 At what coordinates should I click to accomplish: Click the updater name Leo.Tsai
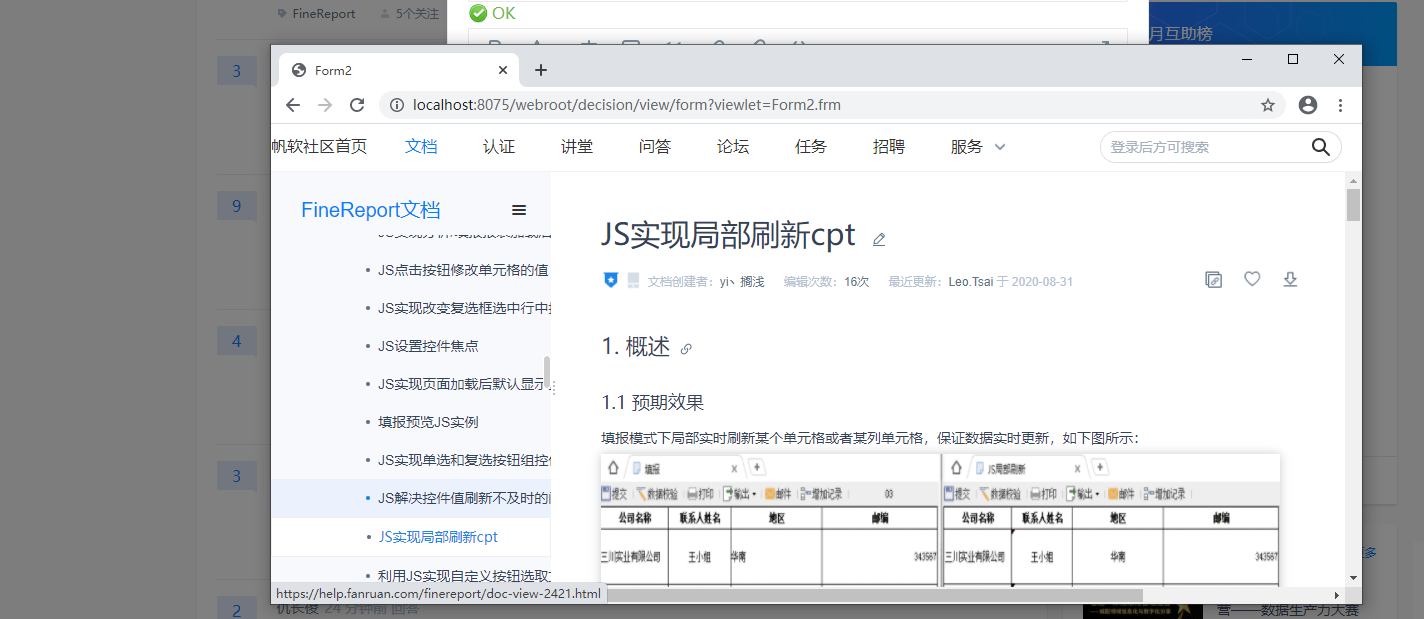pos(970,282)
